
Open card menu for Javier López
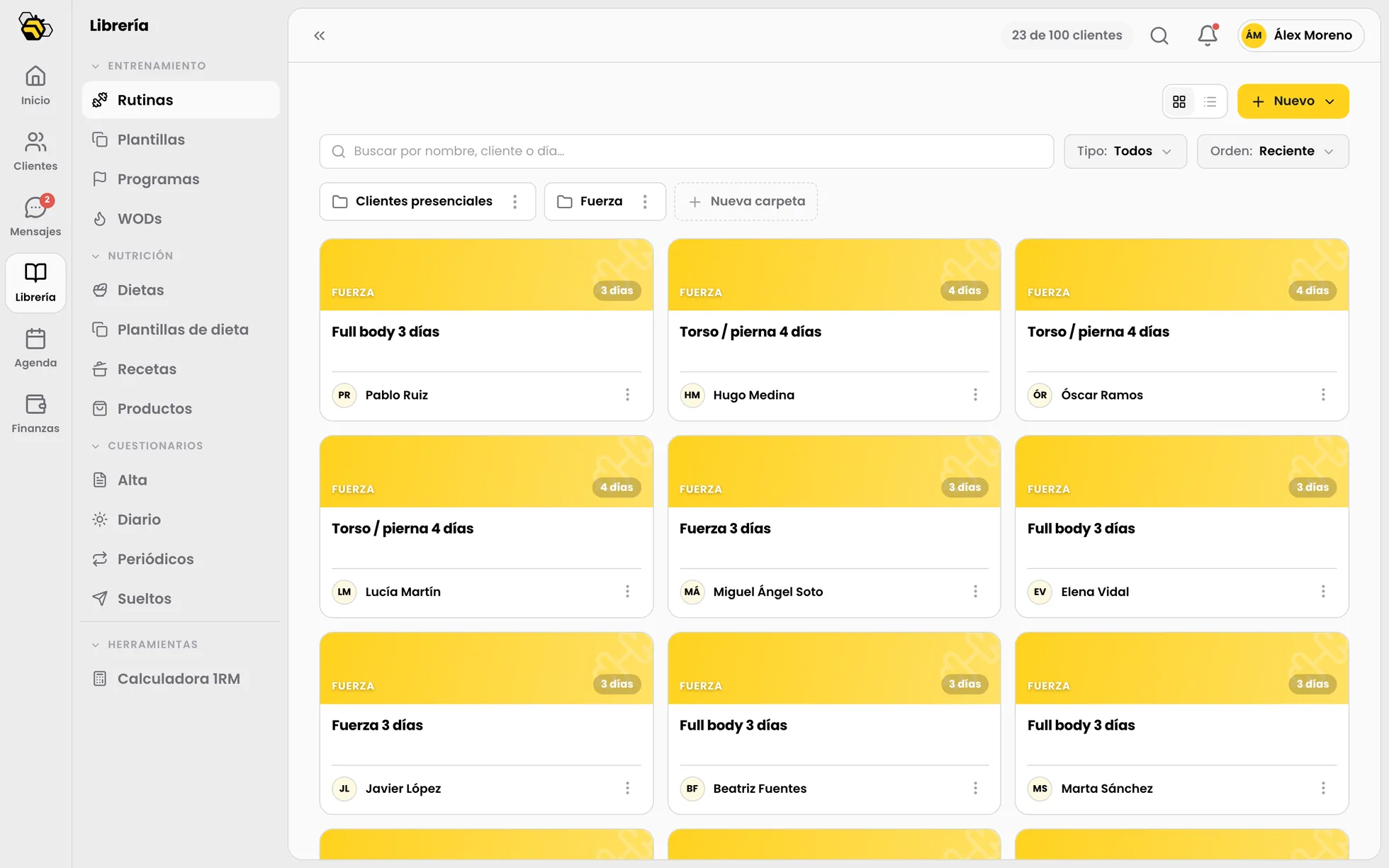(x=627, y=789)
